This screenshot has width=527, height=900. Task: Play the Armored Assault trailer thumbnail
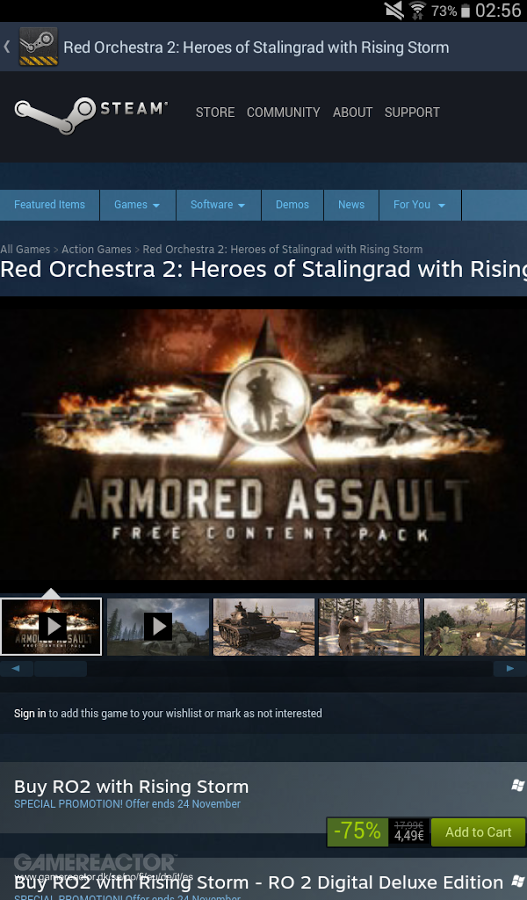pos(51,627)
